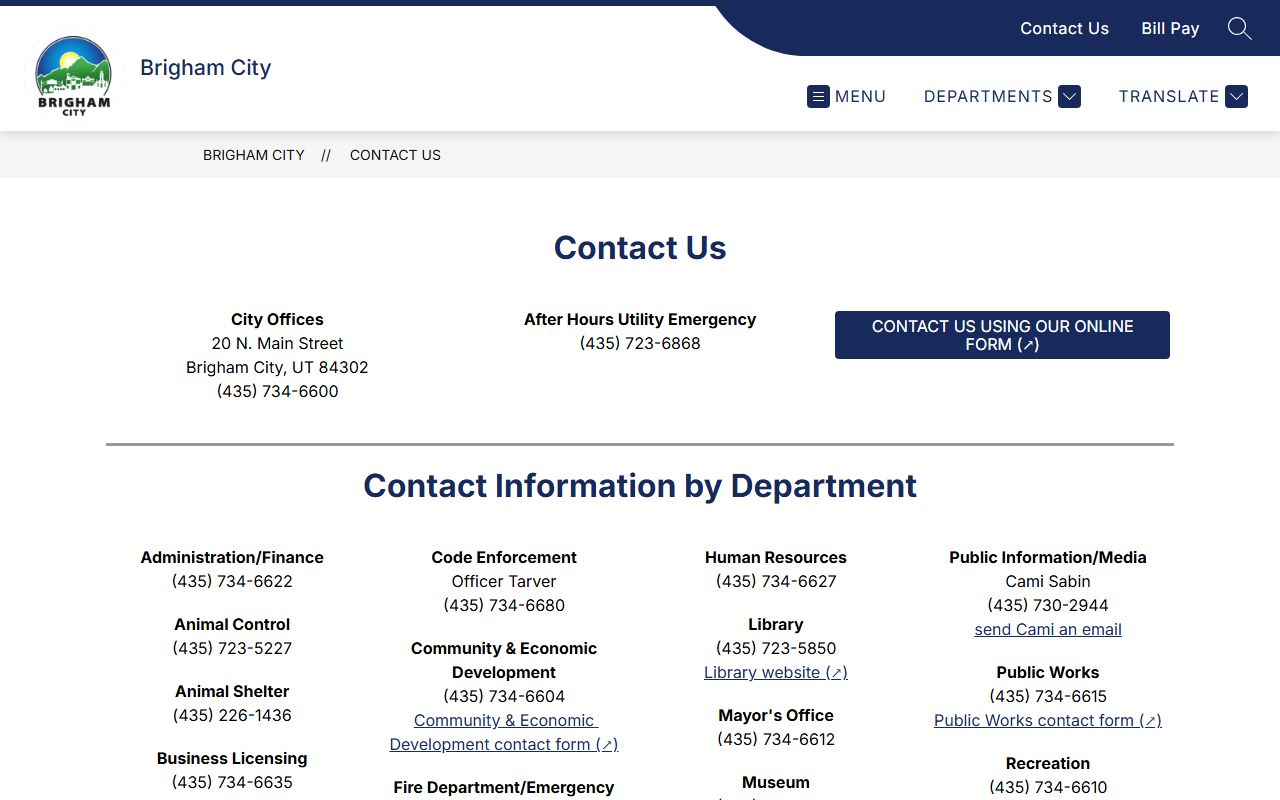Open the Library website link
The width and height of the screenshot is (1280, 800).
point(776,672)
